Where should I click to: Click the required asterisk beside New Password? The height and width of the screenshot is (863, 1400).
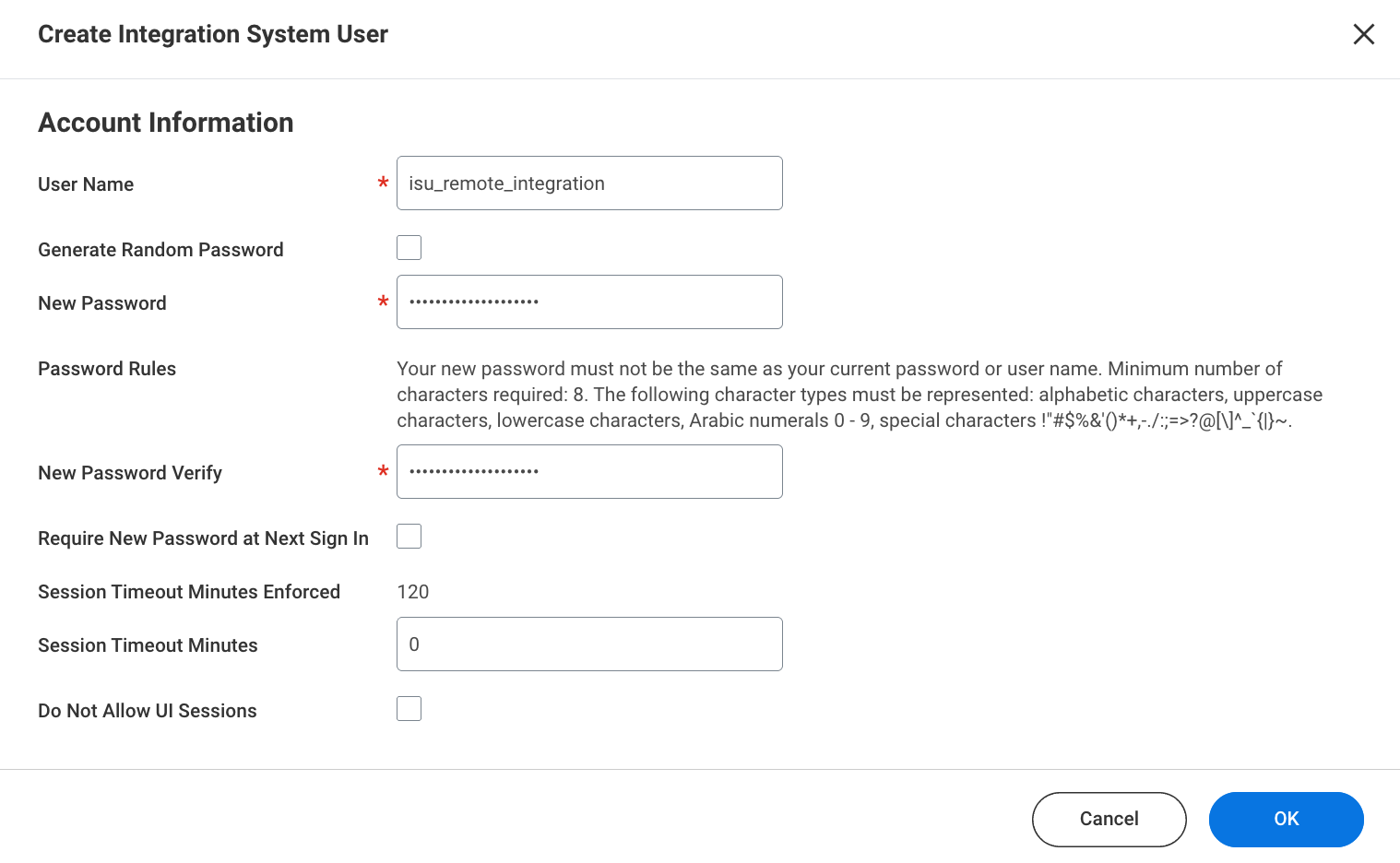(x=383, y=302)
